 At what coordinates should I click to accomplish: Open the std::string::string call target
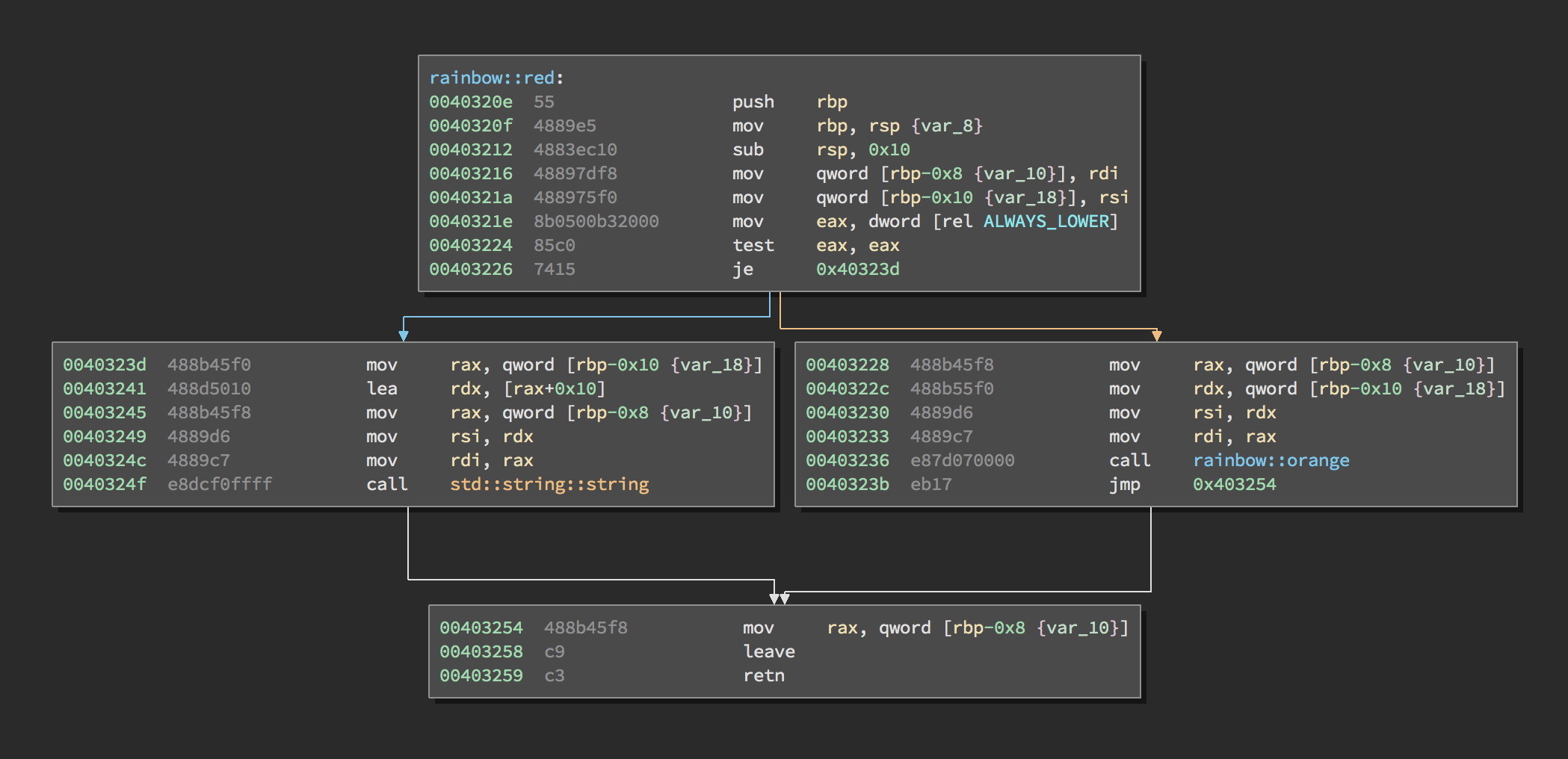(549, 484)
